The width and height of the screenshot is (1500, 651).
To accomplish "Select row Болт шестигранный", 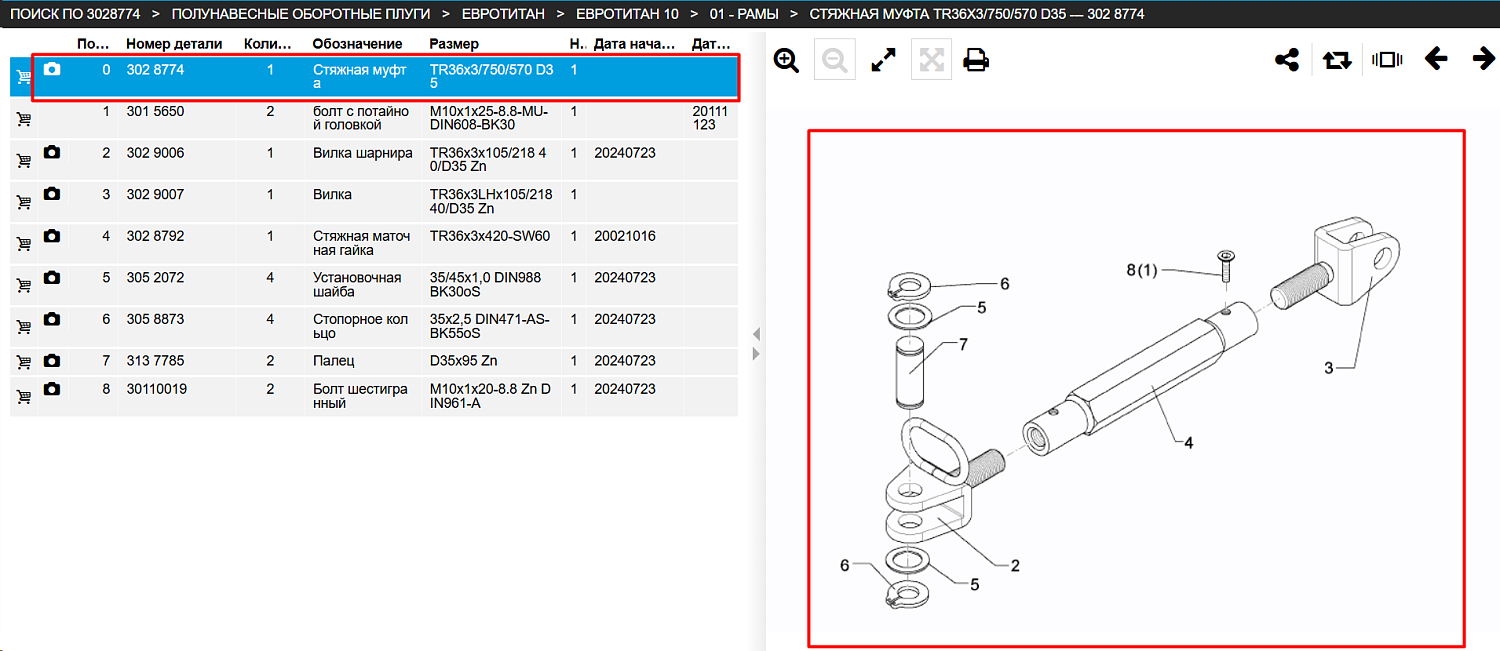I will 374,396.
